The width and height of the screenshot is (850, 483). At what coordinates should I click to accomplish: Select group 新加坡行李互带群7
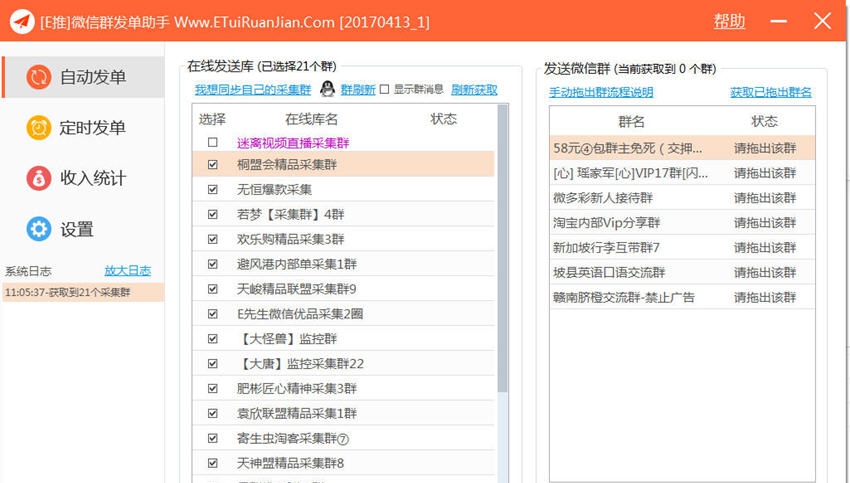click(682, 248)
